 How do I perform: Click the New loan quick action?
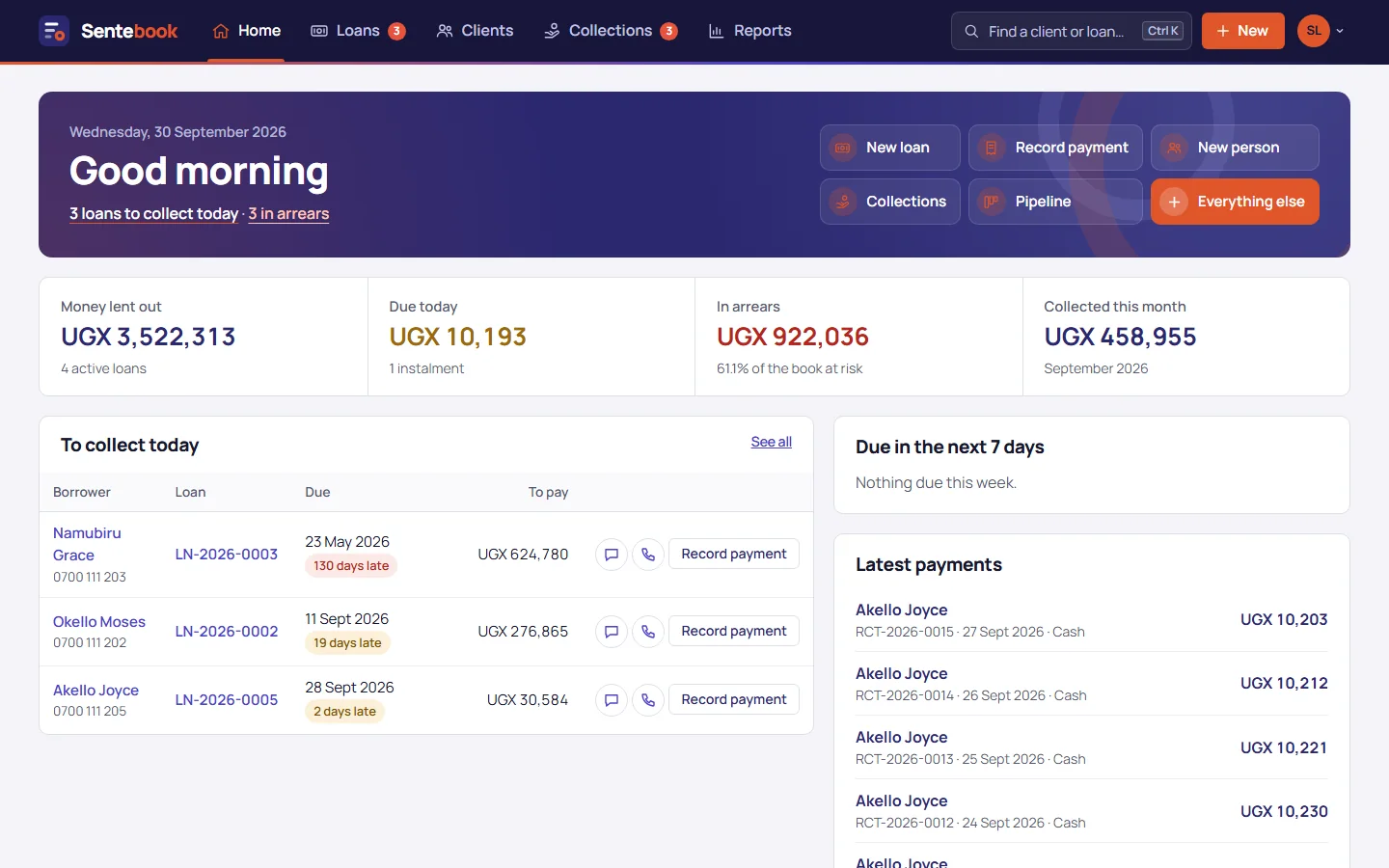tap(890, 148)
